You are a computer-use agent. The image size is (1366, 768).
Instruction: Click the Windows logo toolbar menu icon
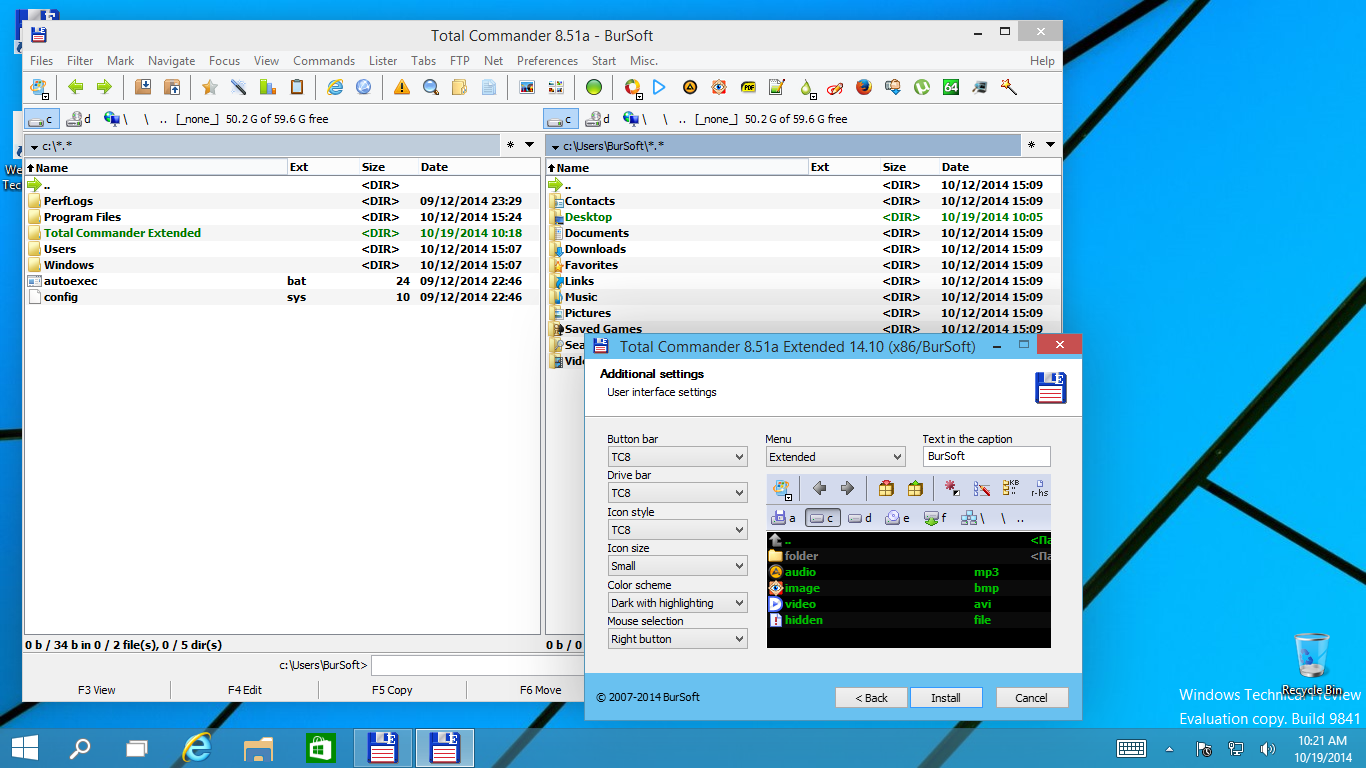[x=39, y=88]
